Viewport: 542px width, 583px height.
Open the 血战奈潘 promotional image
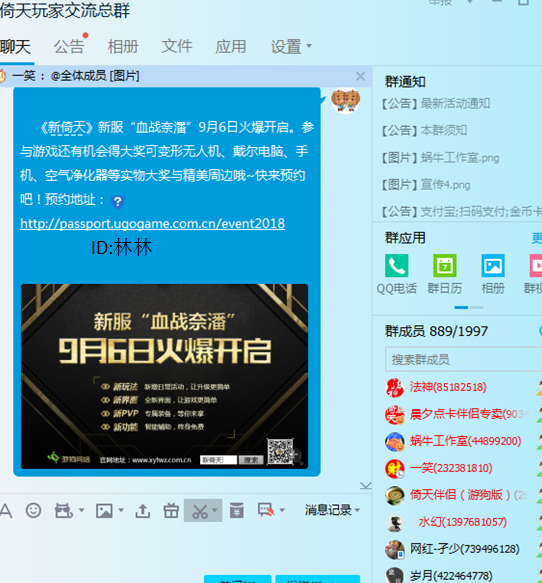click(164, 376)
